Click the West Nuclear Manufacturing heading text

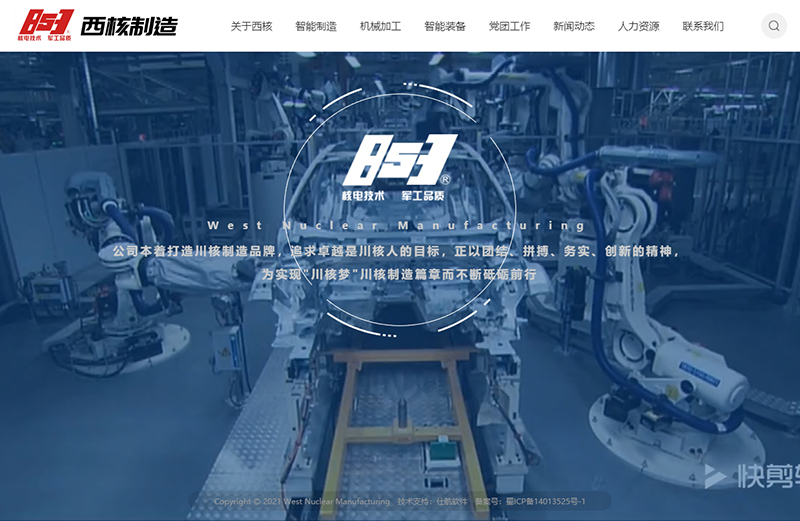(x=397, y=226)
